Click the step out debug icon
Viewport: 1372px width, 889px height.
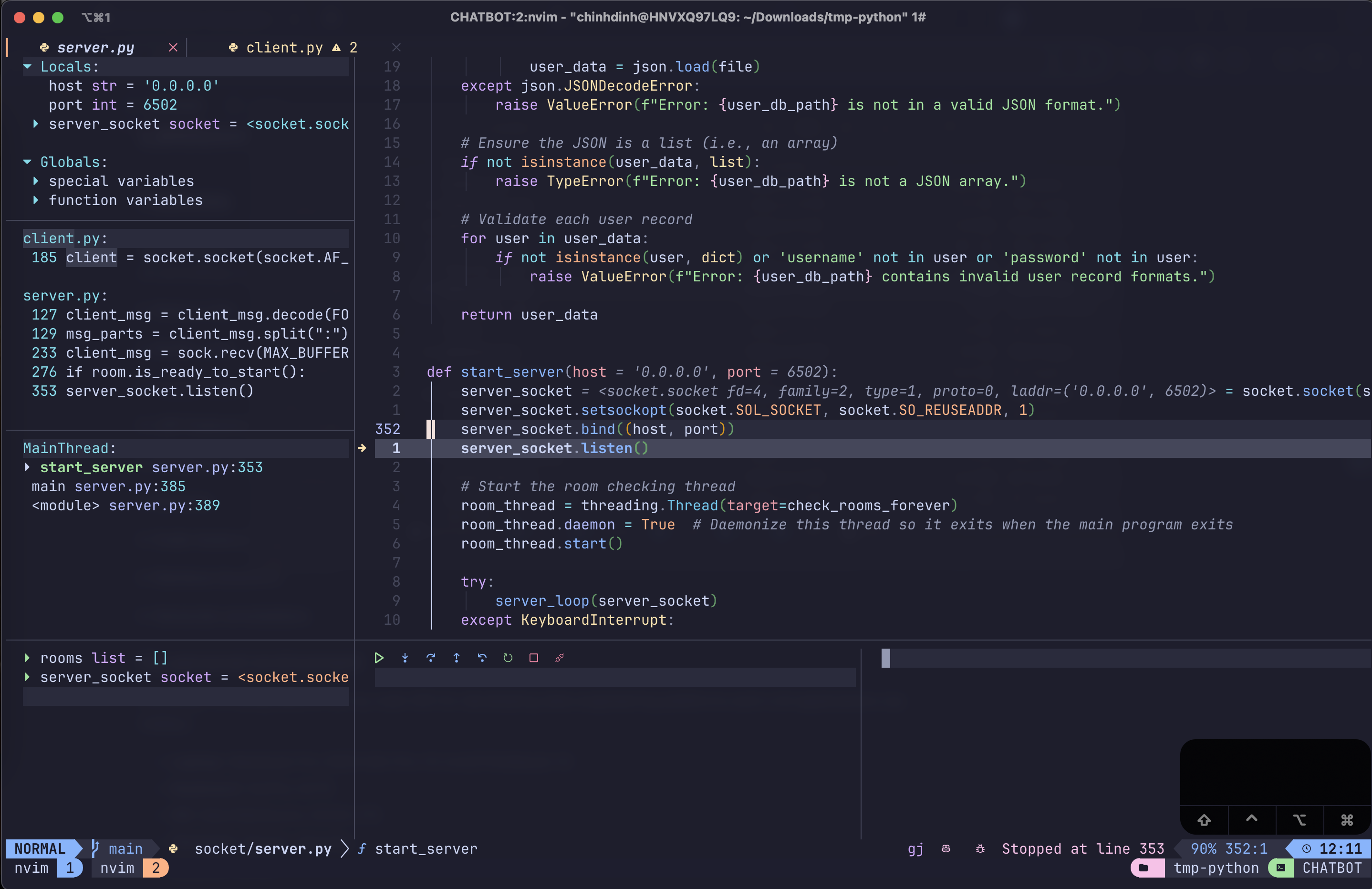click(456, 657)
